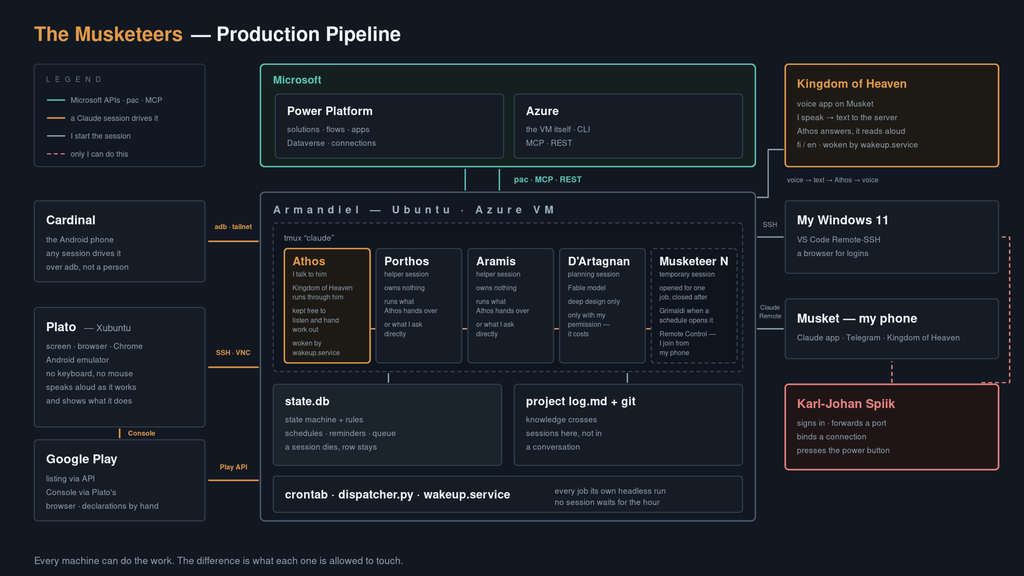Viewport: 1024px width, 576px height.
Task: Select the Cardinal card
Action: (x=120, y=241)
